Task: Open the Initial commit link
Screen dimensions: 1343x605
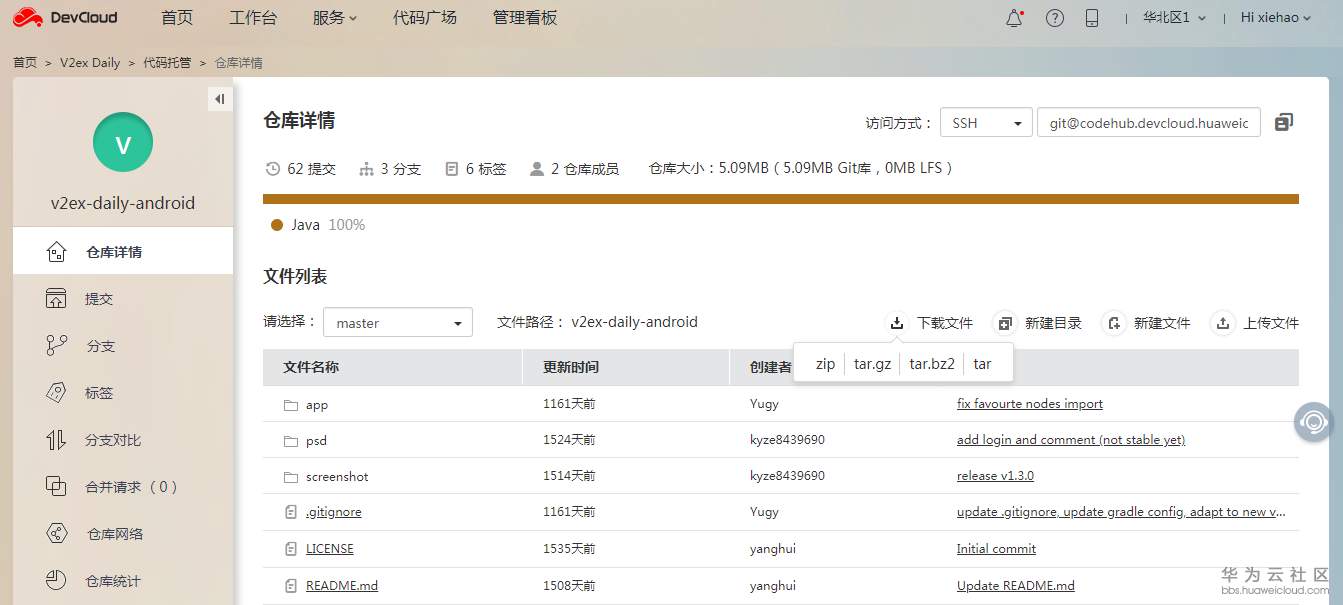Action: (996, 548)
